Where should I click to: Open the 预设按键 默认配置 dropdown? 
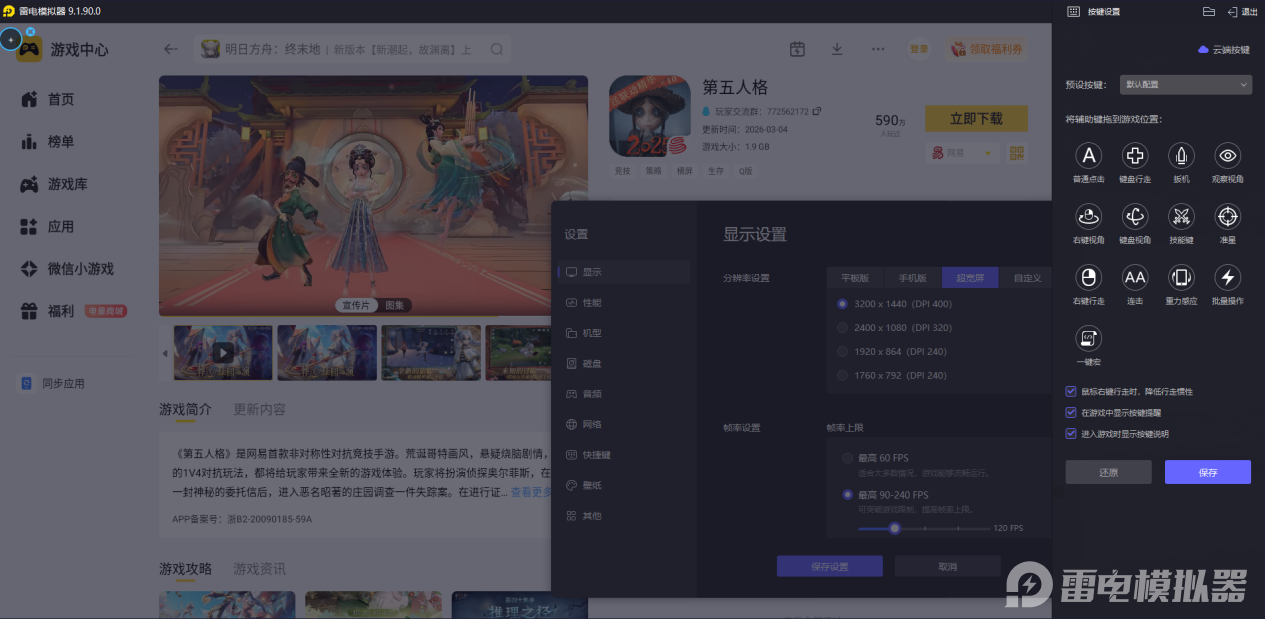tap(1185, 85)
